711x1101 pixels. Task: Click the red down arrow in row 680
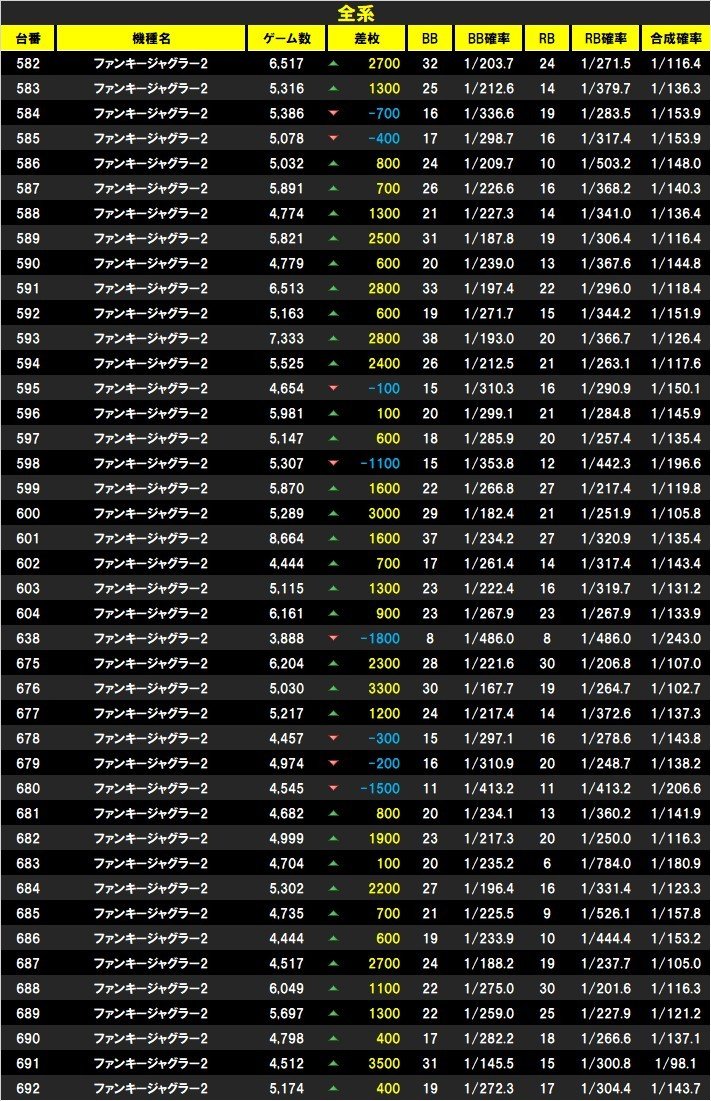pos(333,789)
